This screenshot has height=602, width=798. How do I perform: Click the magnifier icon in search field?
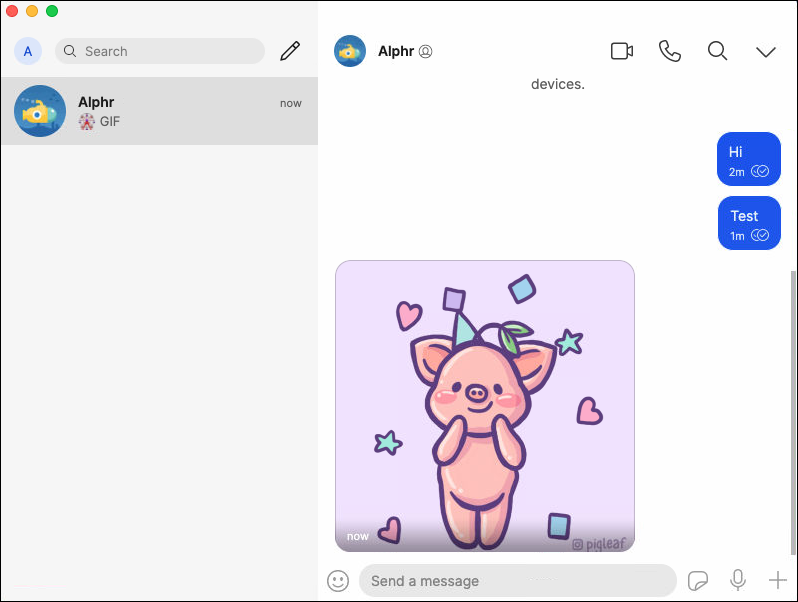tap(70, 51)
